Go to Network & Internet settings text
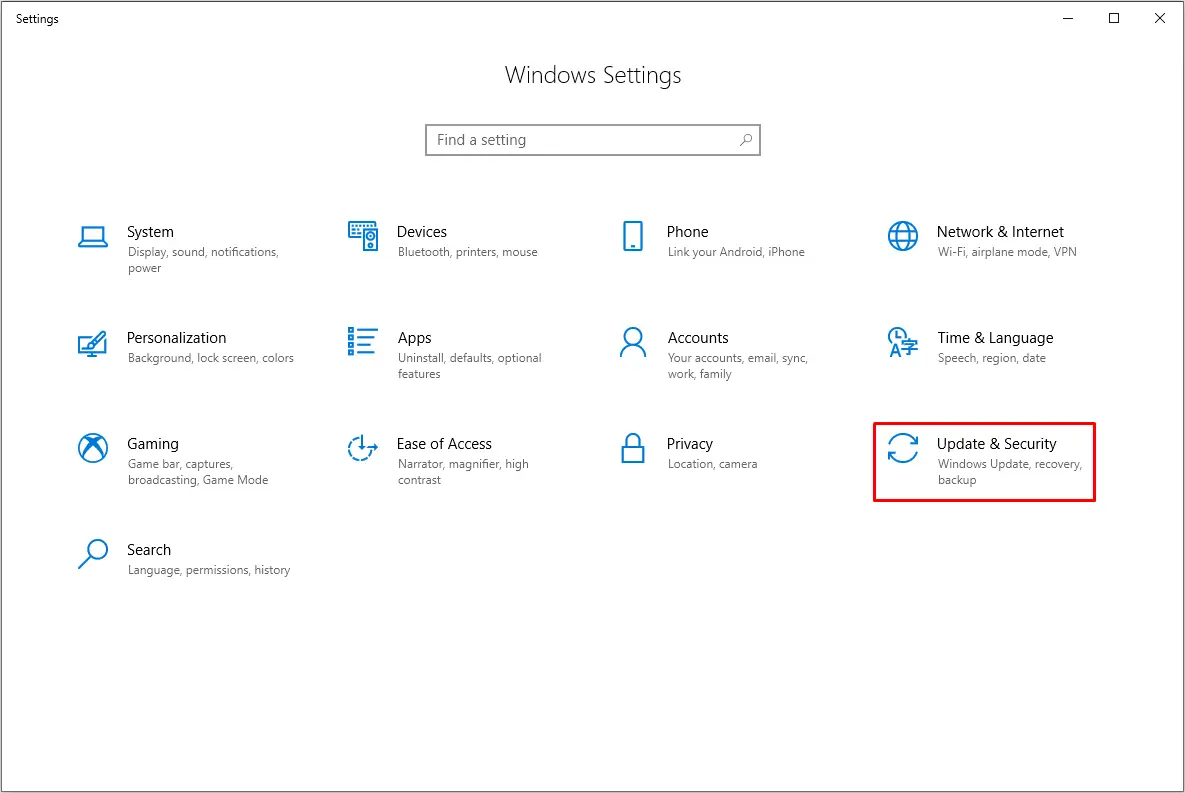 click(1000, 232)
